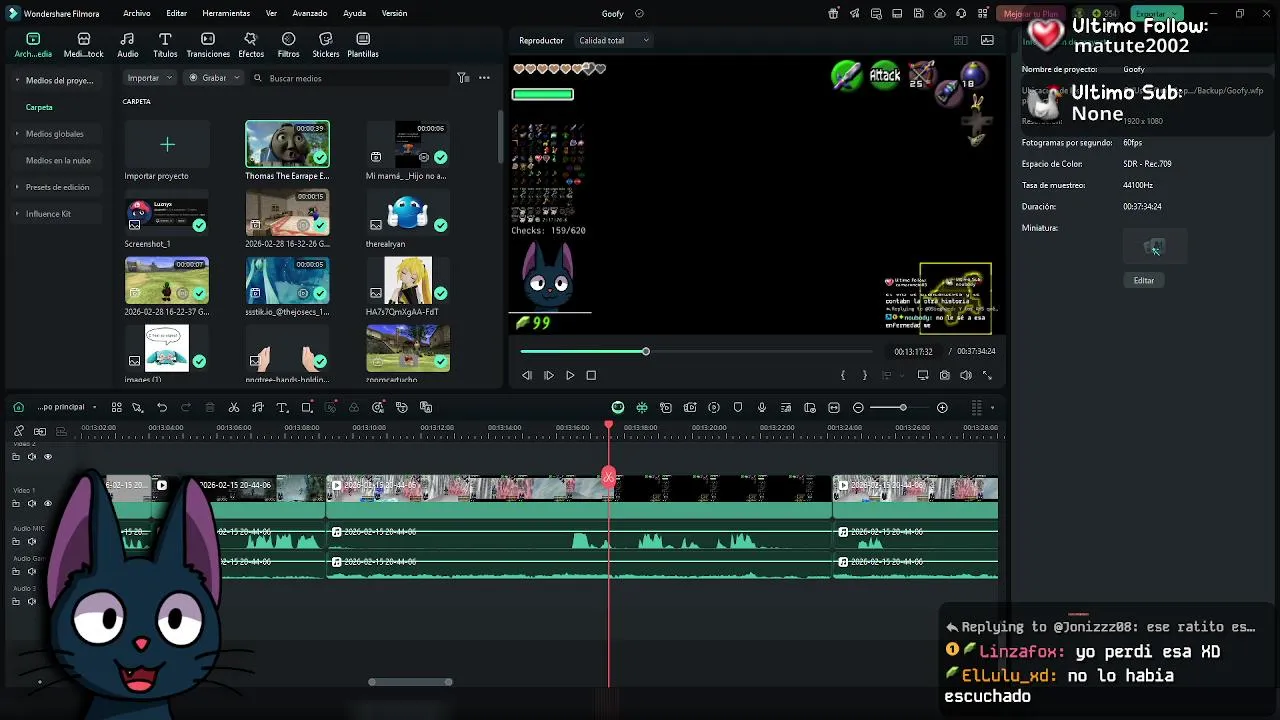This screenshot has height=720, width=1280.
Task: Open the main timeline name dropdown
Action: (67, 407)
